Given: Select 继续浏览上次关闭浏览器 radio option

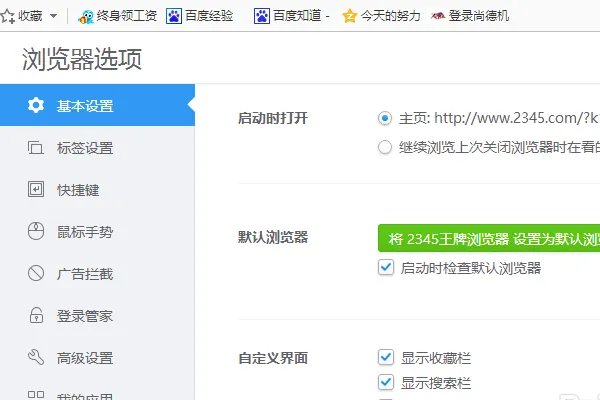Looking at the screenshot, I should click(x=385, y=147).
